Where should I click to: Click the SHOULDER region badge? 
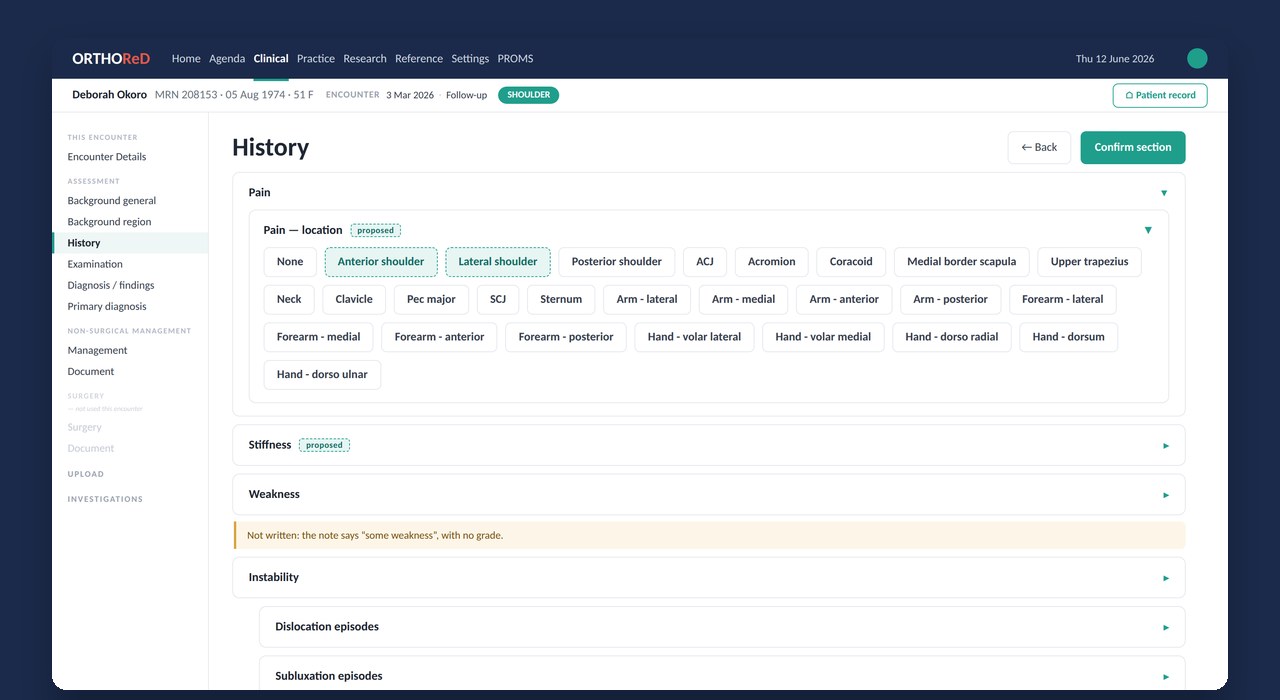click(529, 95)
